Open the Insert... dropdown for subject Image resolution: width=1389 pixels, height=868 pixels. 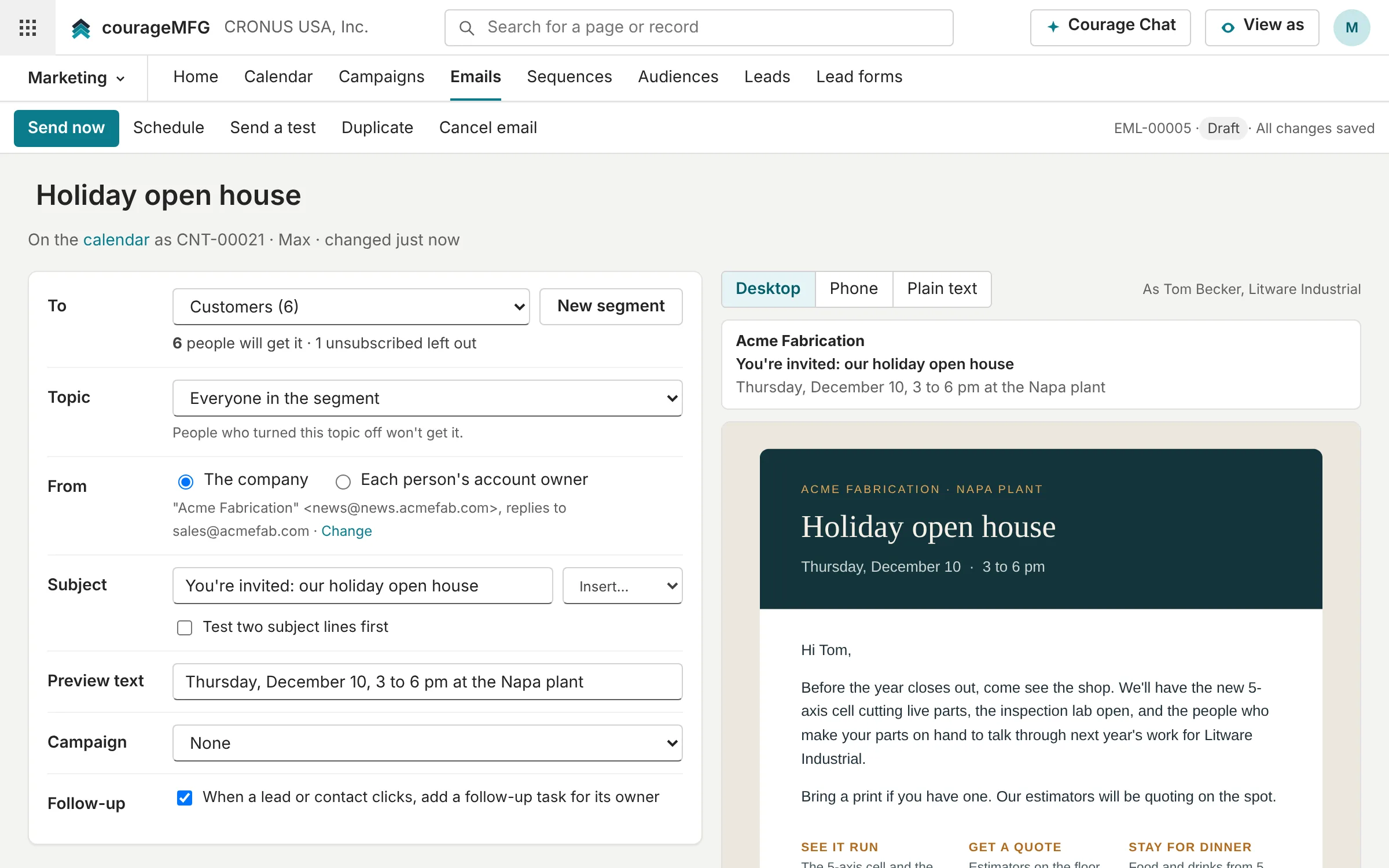[x=622, y=586]
